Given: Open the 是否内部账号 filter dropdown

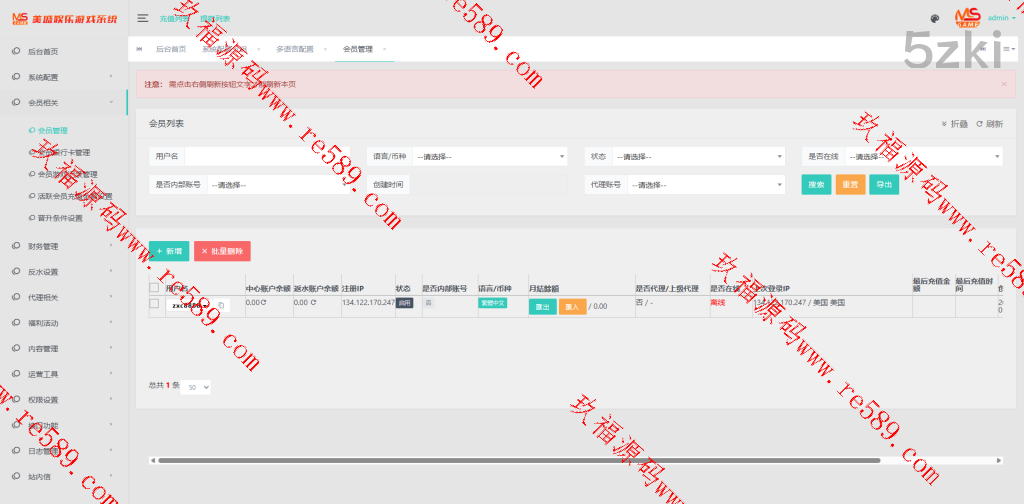Looking at the screenshot, I should [279, 185].
